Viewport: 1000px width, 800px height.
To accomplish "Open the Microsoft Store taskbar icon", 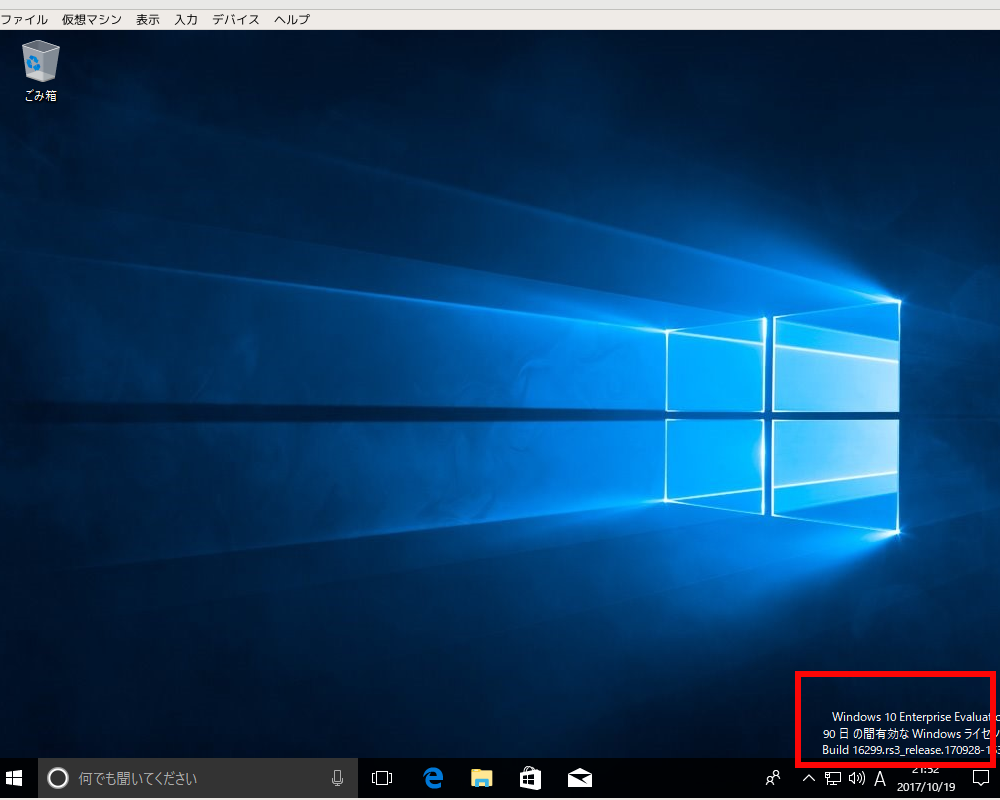I will 530,778.
